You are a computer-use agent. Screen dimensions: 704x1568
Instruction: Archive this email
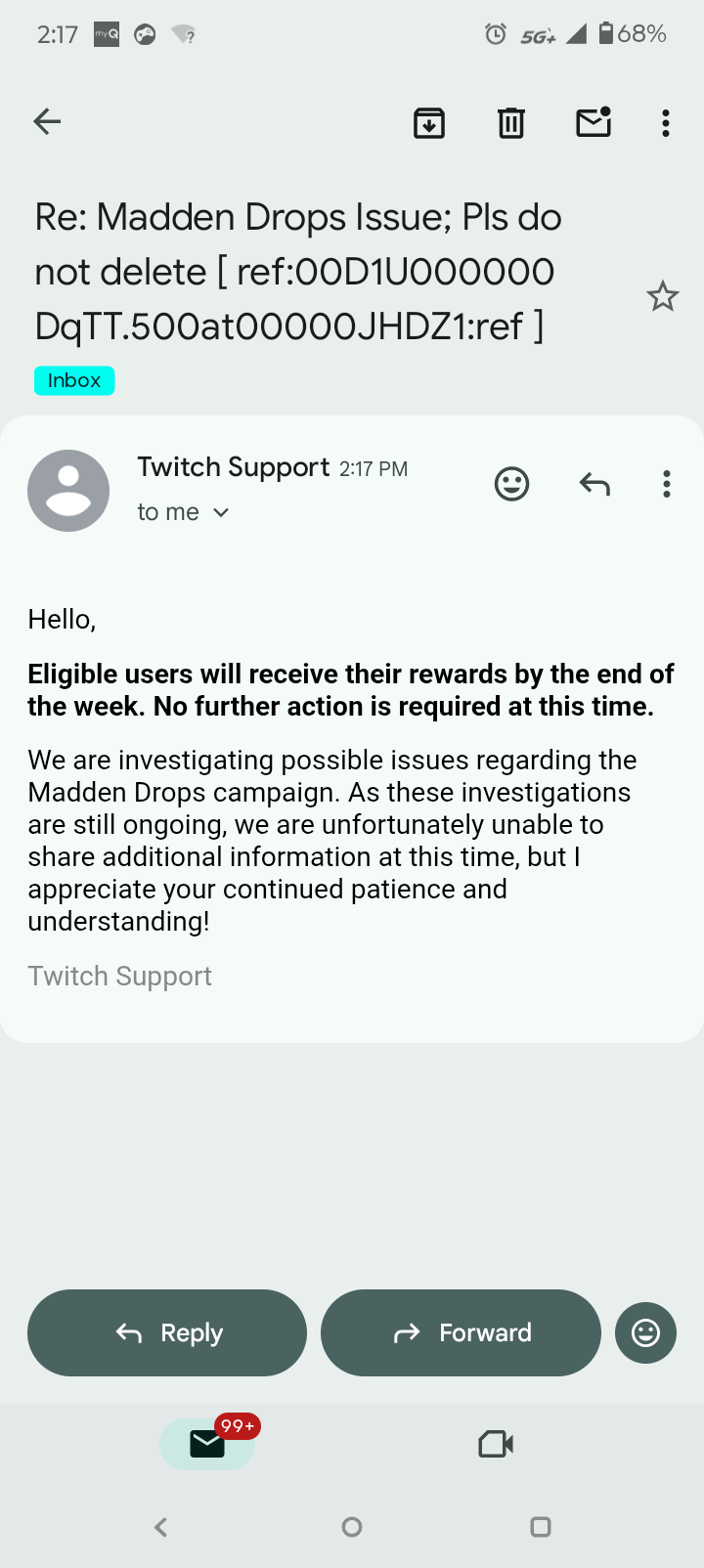(429, 123)
